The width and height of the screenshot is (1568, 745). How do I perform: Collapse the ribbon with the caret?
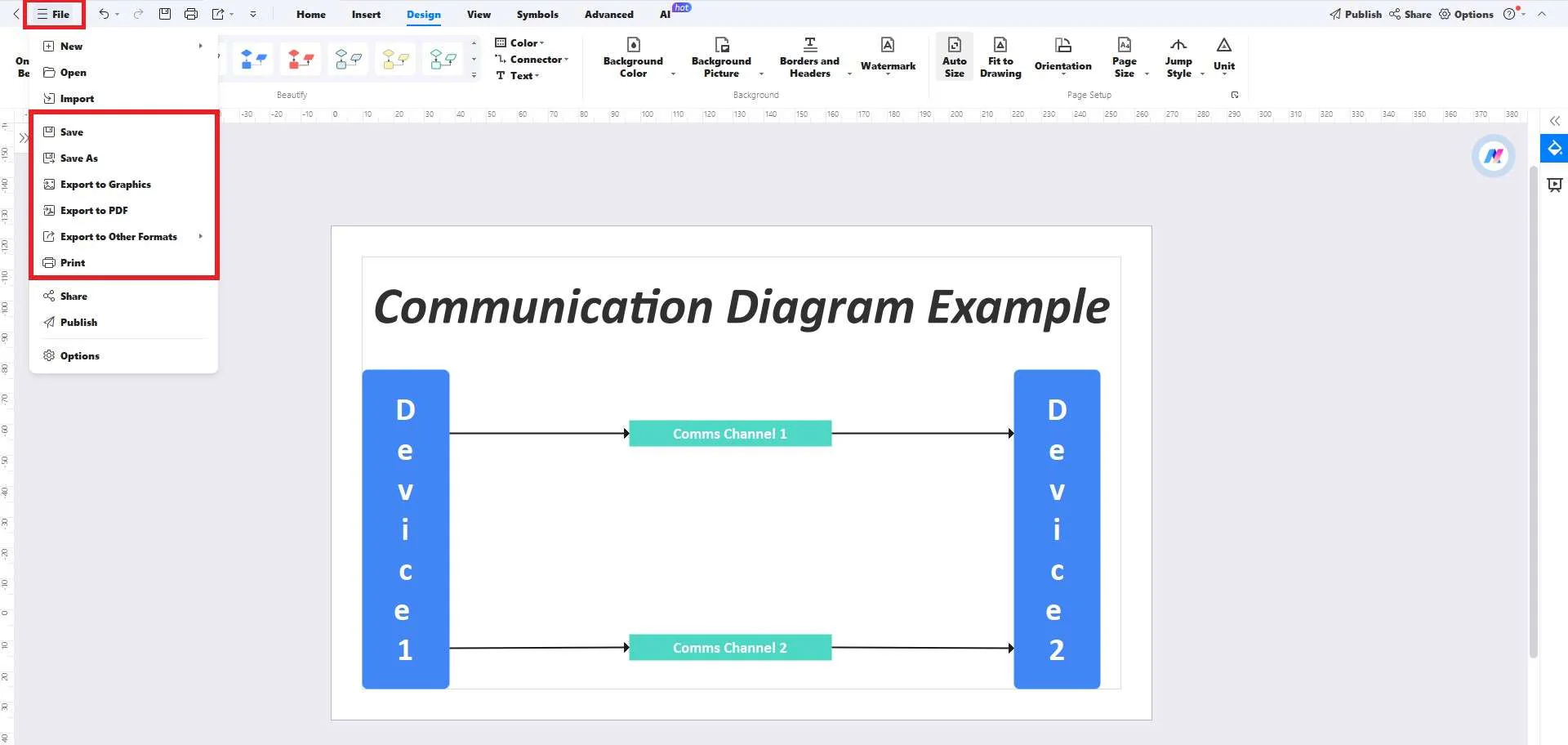[1542, 14]
